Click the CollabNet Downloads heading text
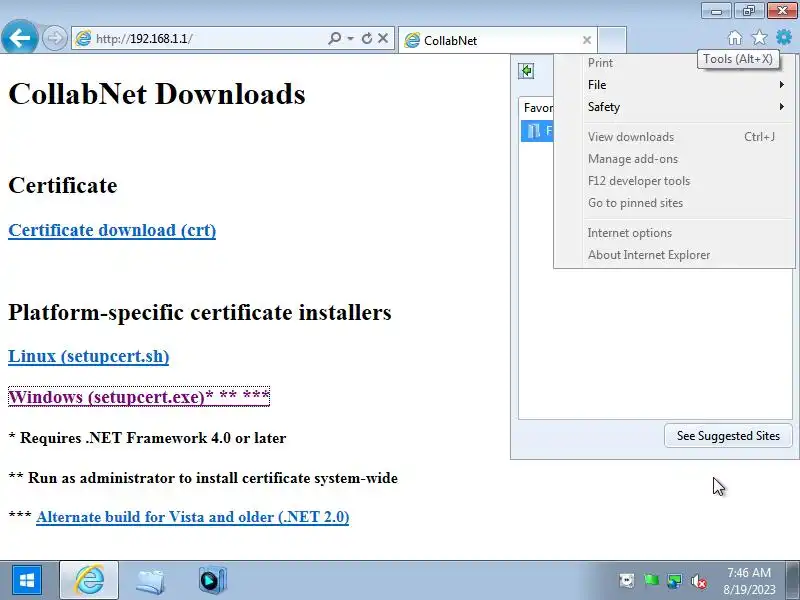 pos(157,94)
